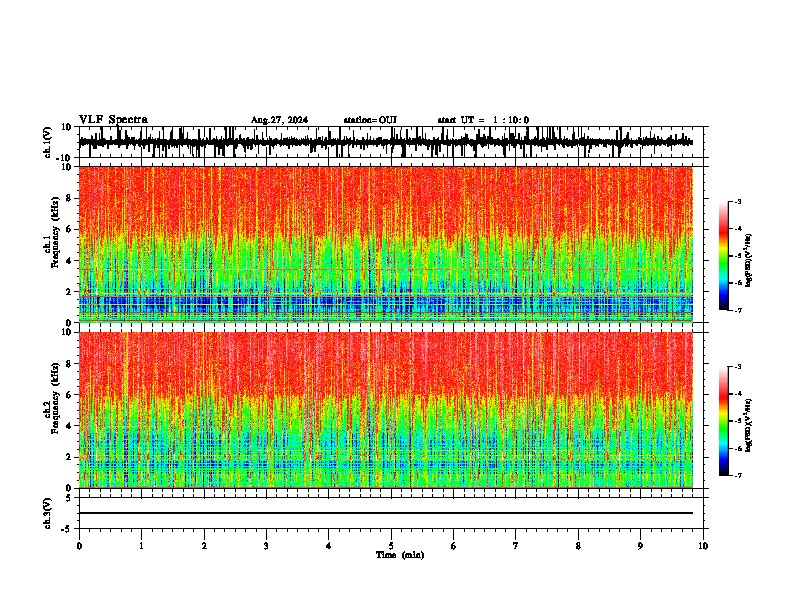Click the '8' kHz tick on ch.1 frequency axis

click(x=70, y=198)
